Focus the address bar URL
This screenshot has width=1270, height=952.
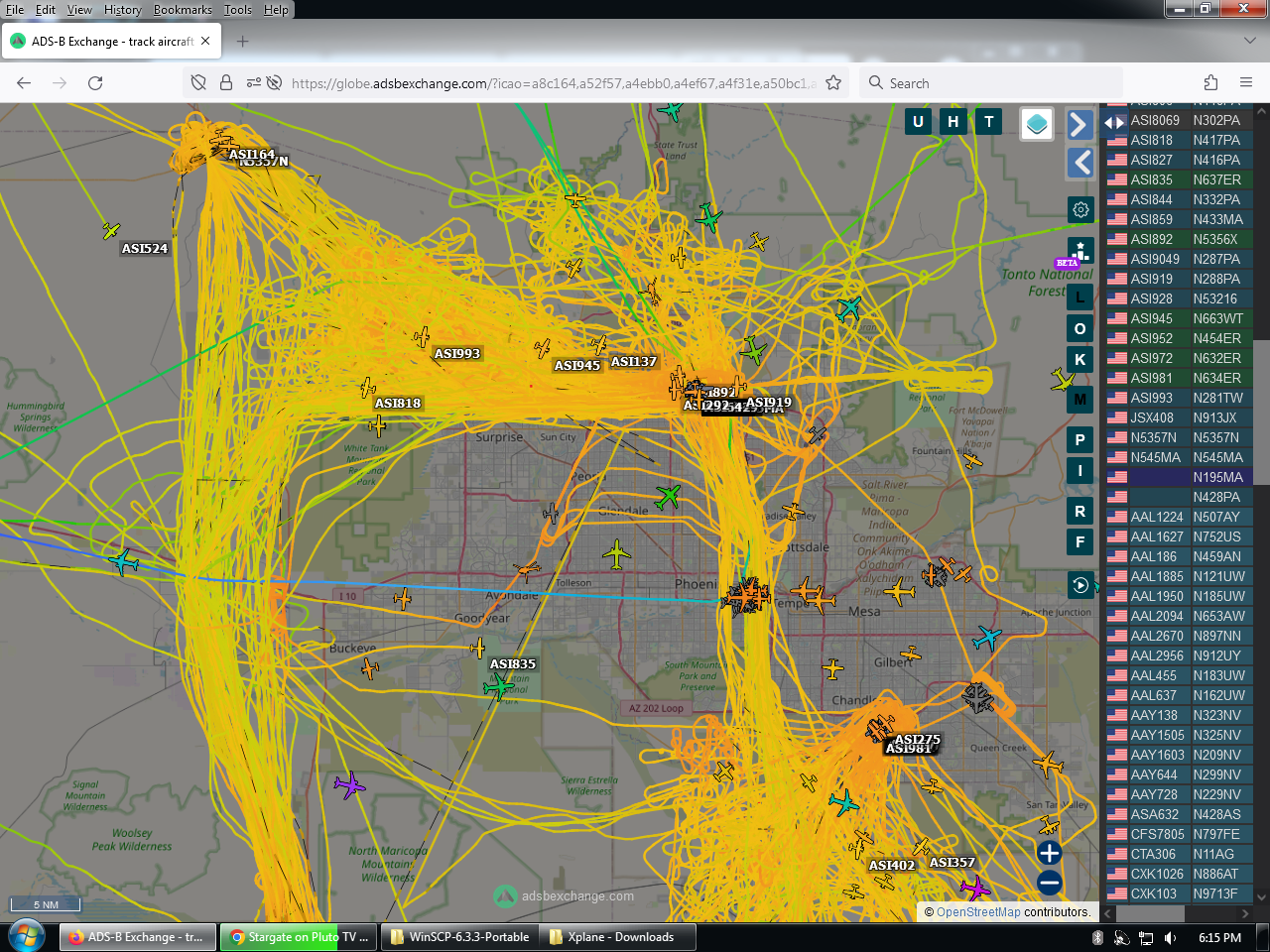[x=554, y=83]
